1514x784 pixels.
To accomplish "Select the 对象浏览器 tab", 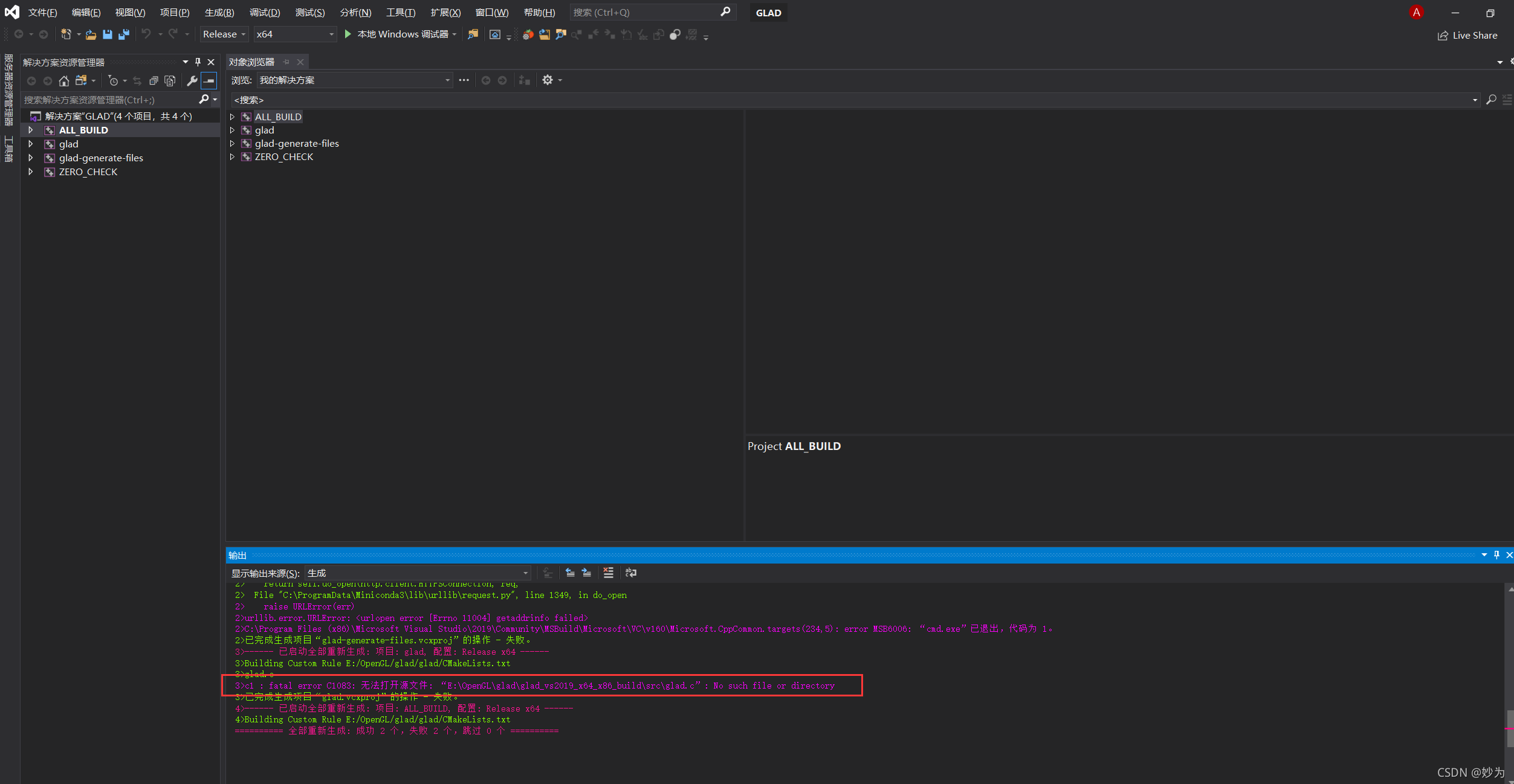I will (252, 62).
